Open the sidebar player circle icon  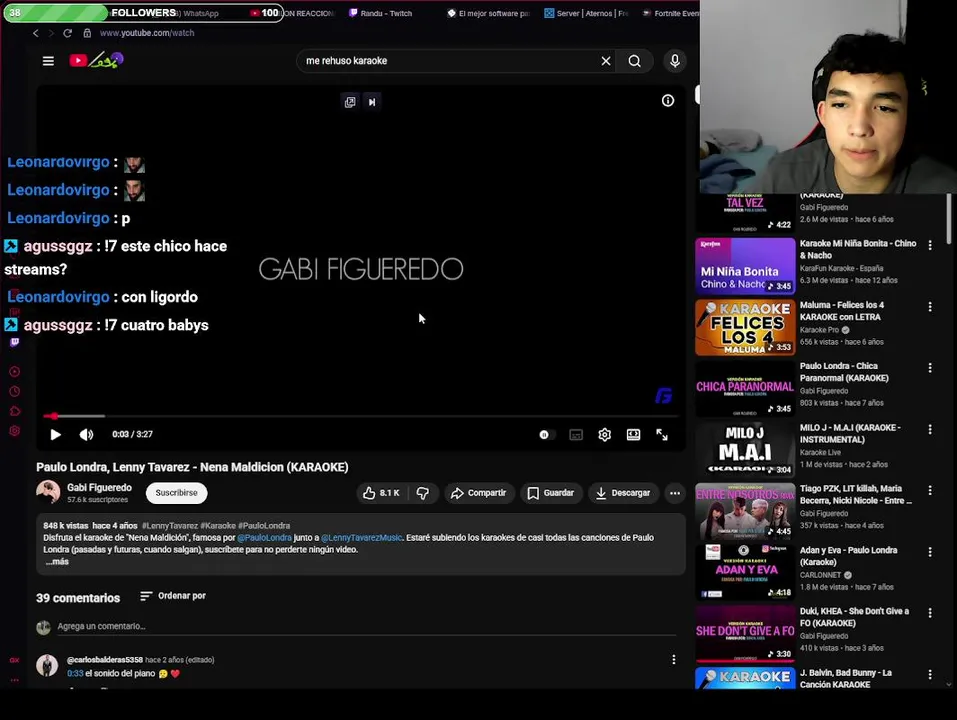15,372
